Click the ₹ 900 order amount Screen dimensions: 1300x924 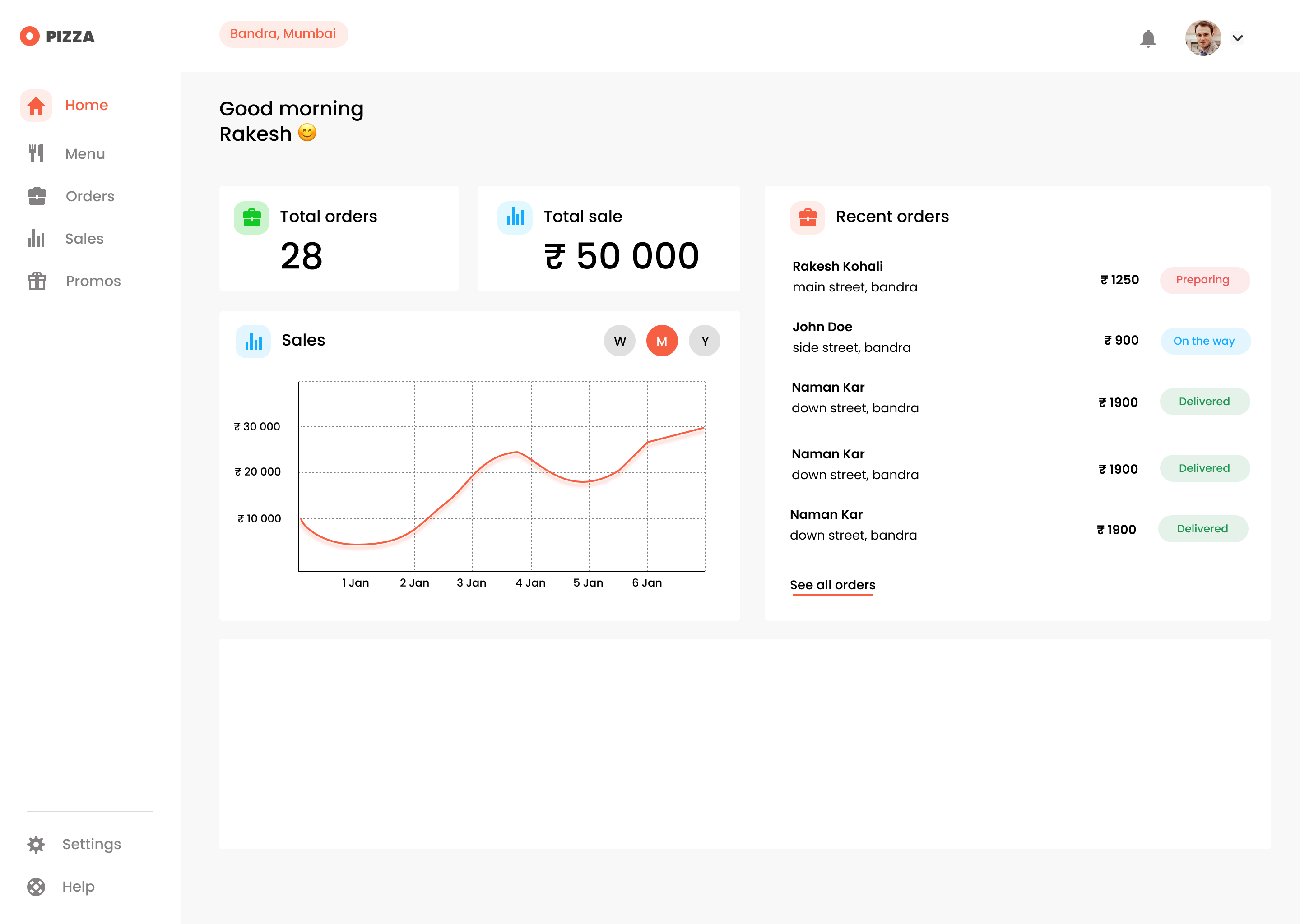(1121, 340)
